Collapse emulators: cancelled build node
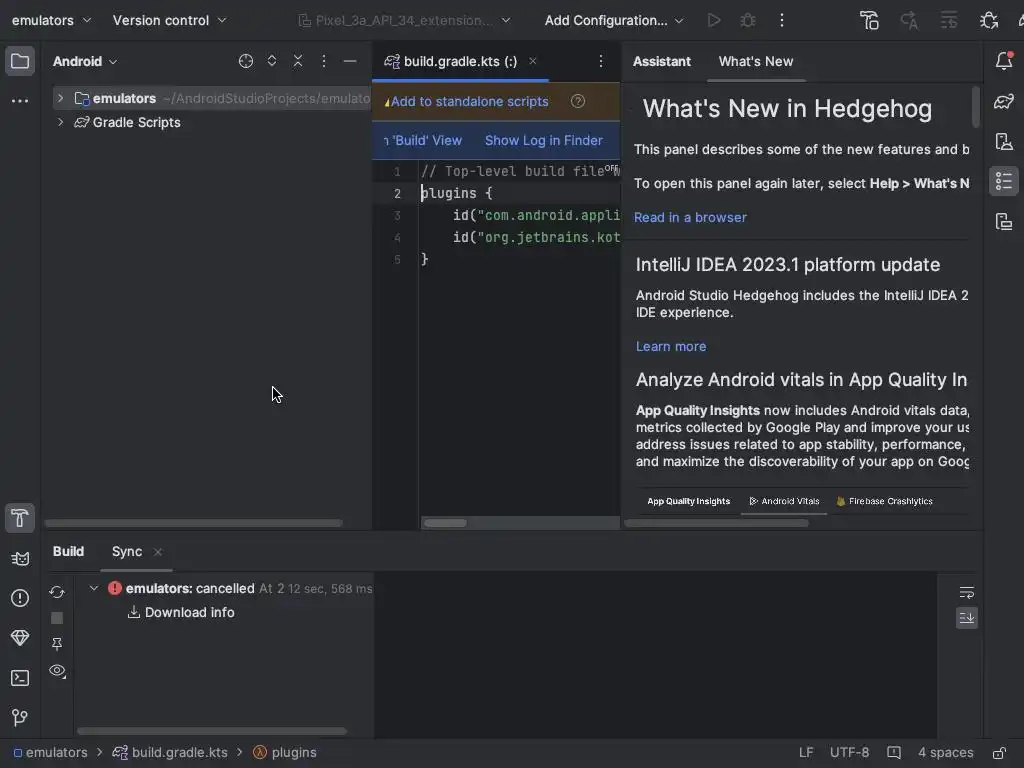Image resolution: width=1024 pixels, height=768 pixels. [93, 588]
